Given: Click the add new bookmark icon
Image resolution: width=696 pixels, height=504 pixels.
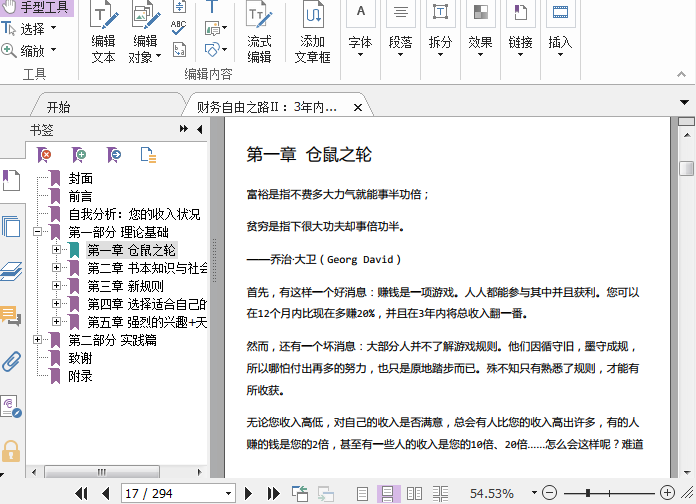Looking at the screenshot, I should [79, 154].
